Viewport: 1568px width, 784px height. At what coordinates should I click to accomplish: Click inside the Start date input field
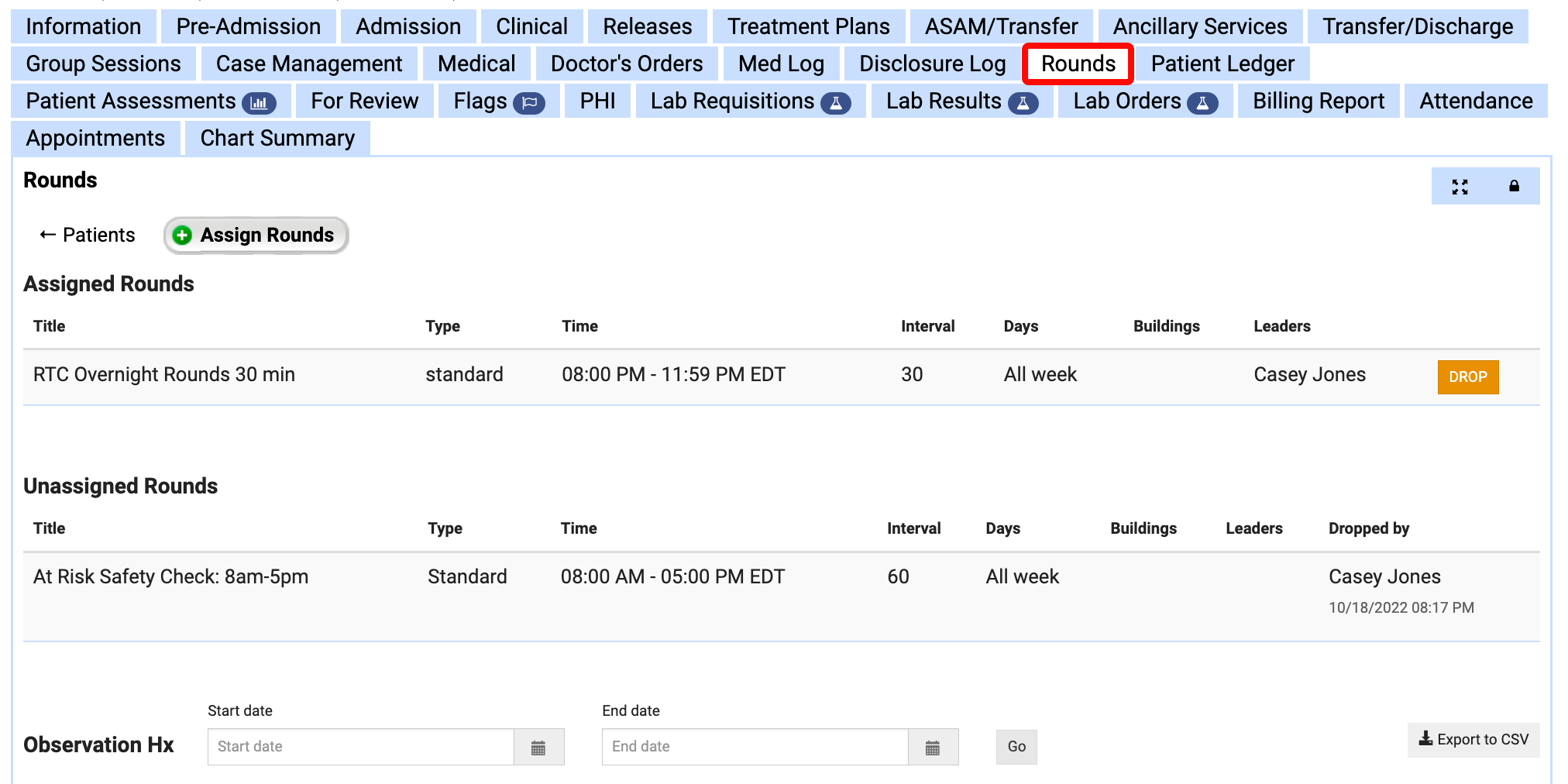coord(356,747)
